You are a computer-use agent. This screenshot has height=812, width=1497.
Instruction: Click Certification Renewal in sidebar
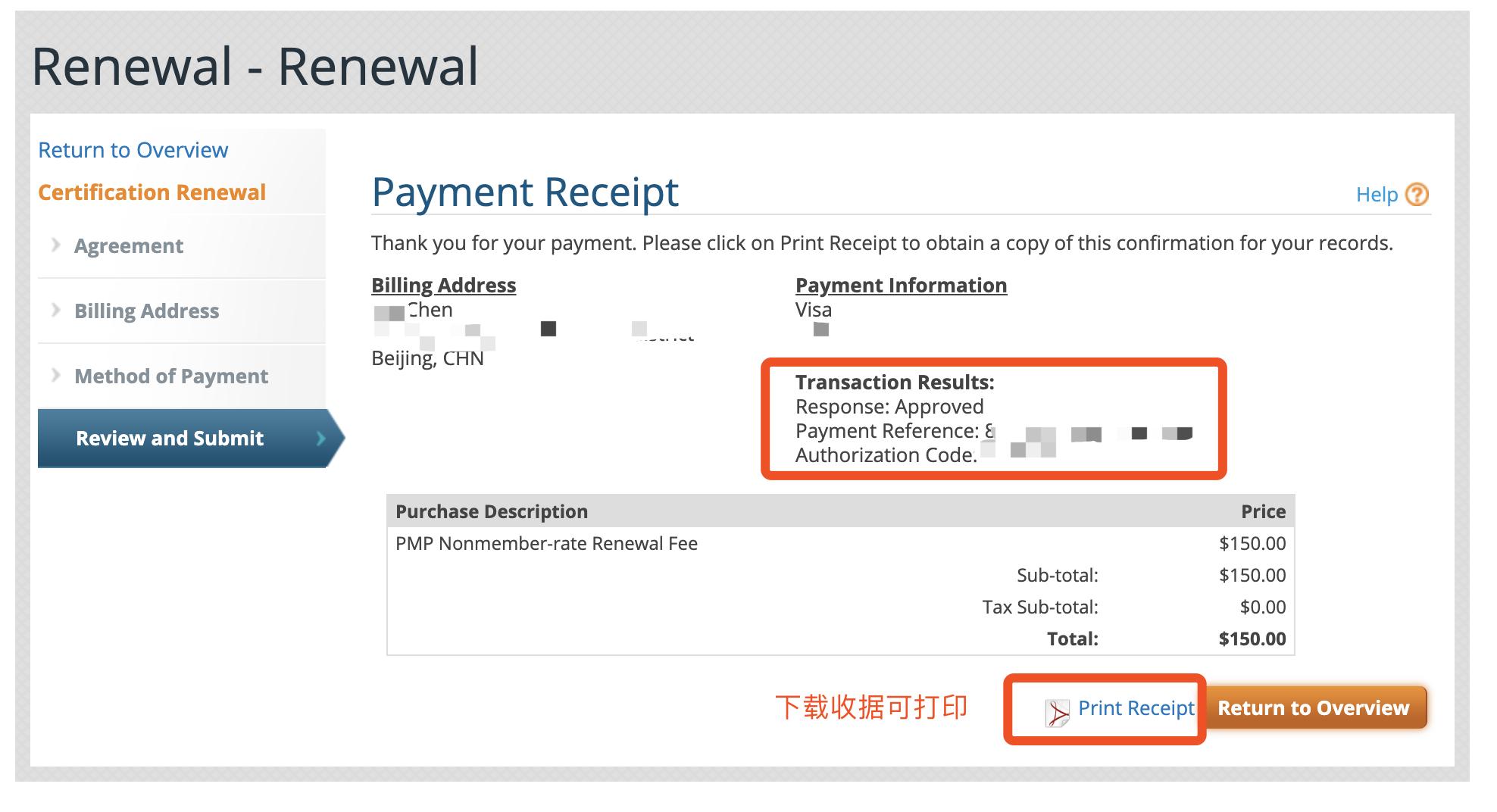pyautogui.click(x=151, y=192)
